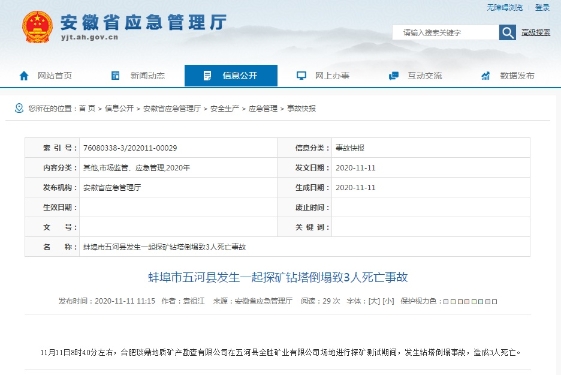Click the chat icon beside 互动交流
Viewport: 561px width, 375px height.
click(394, 76)
